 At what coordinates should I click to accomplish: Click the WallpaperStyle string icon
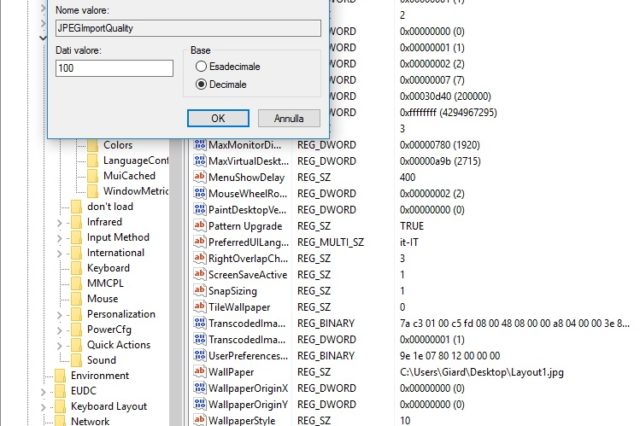(200, 419)
